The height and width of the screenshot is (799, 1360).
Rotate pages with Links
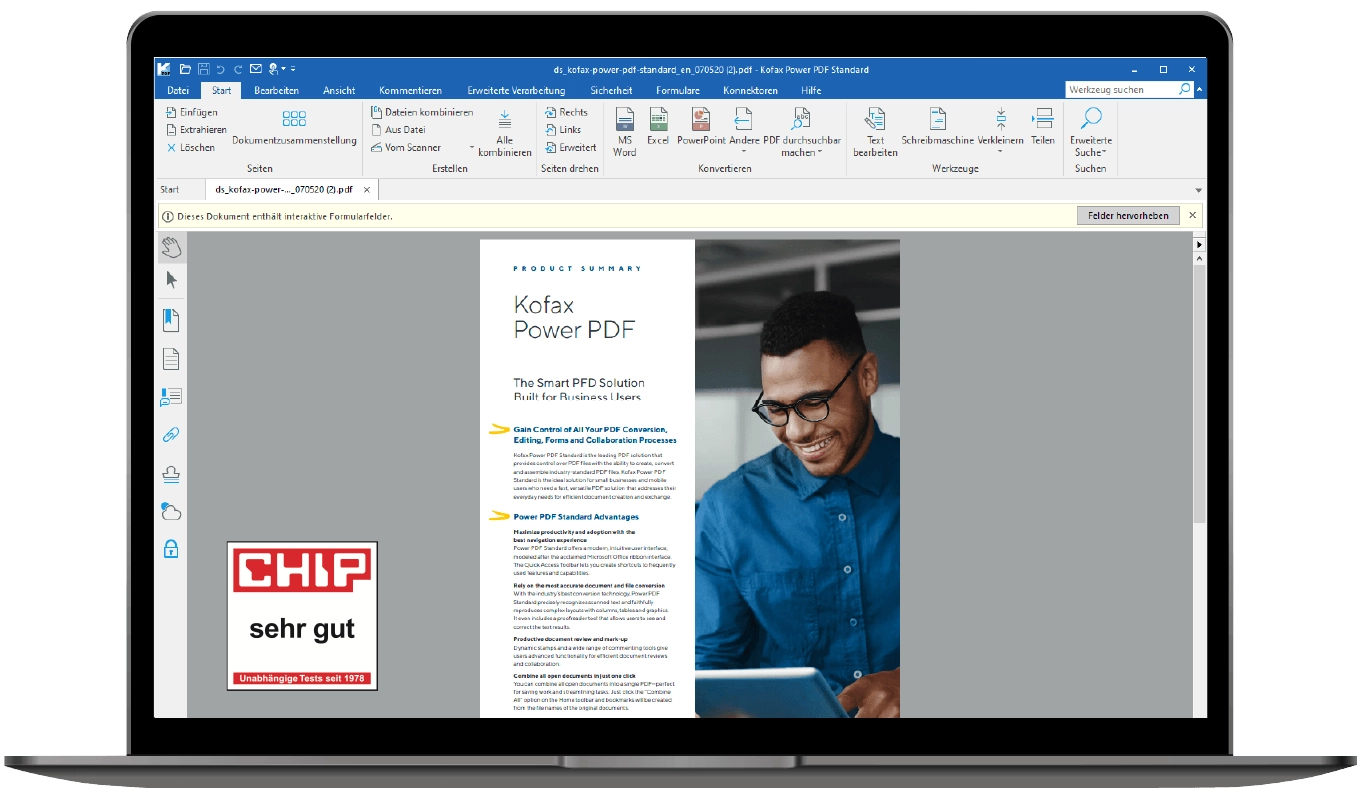click(x=563, y=130)
